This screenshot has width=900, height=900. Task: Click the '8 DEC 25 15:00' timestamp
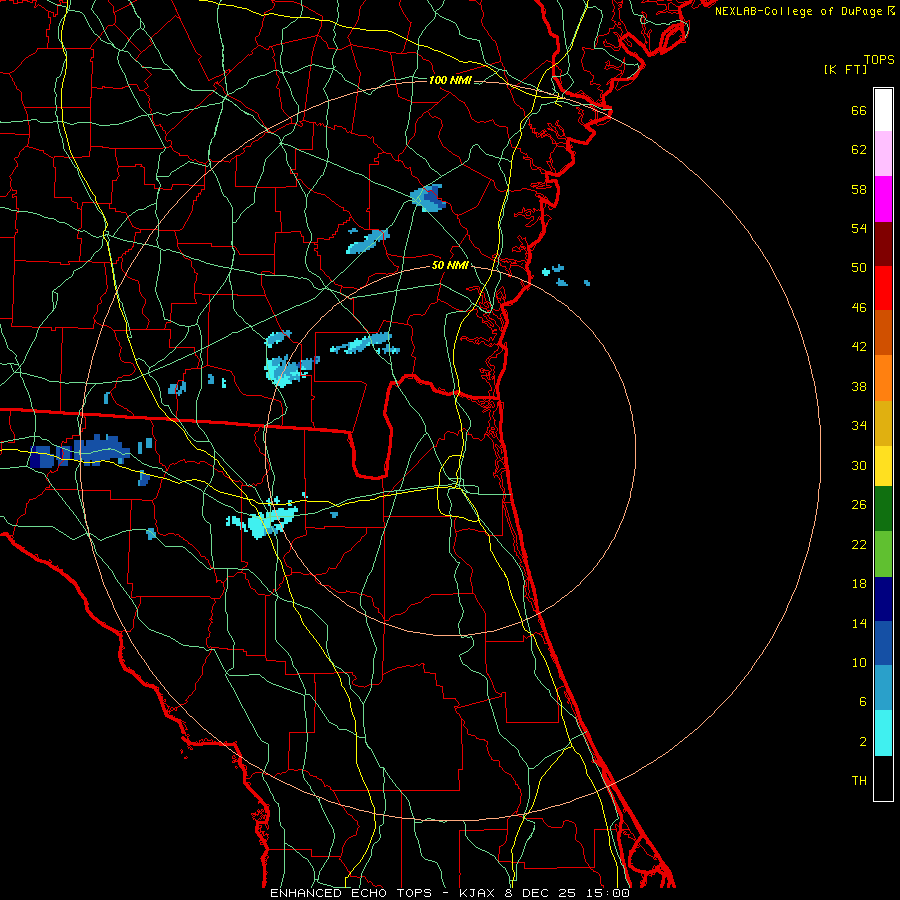click(568, 893)
